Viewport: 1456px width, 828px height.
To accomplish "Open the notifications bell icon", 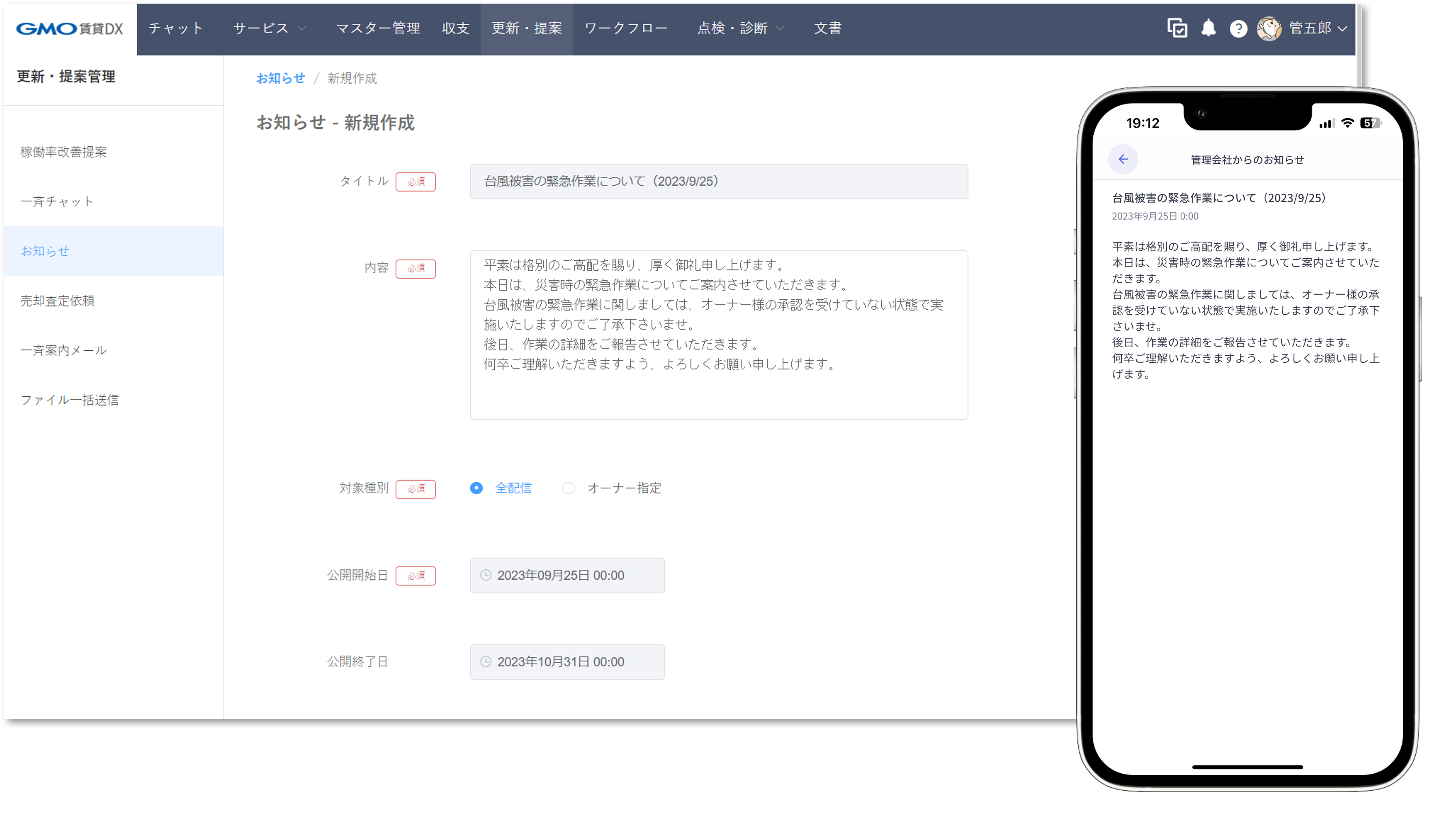I will pos(1209,28).
